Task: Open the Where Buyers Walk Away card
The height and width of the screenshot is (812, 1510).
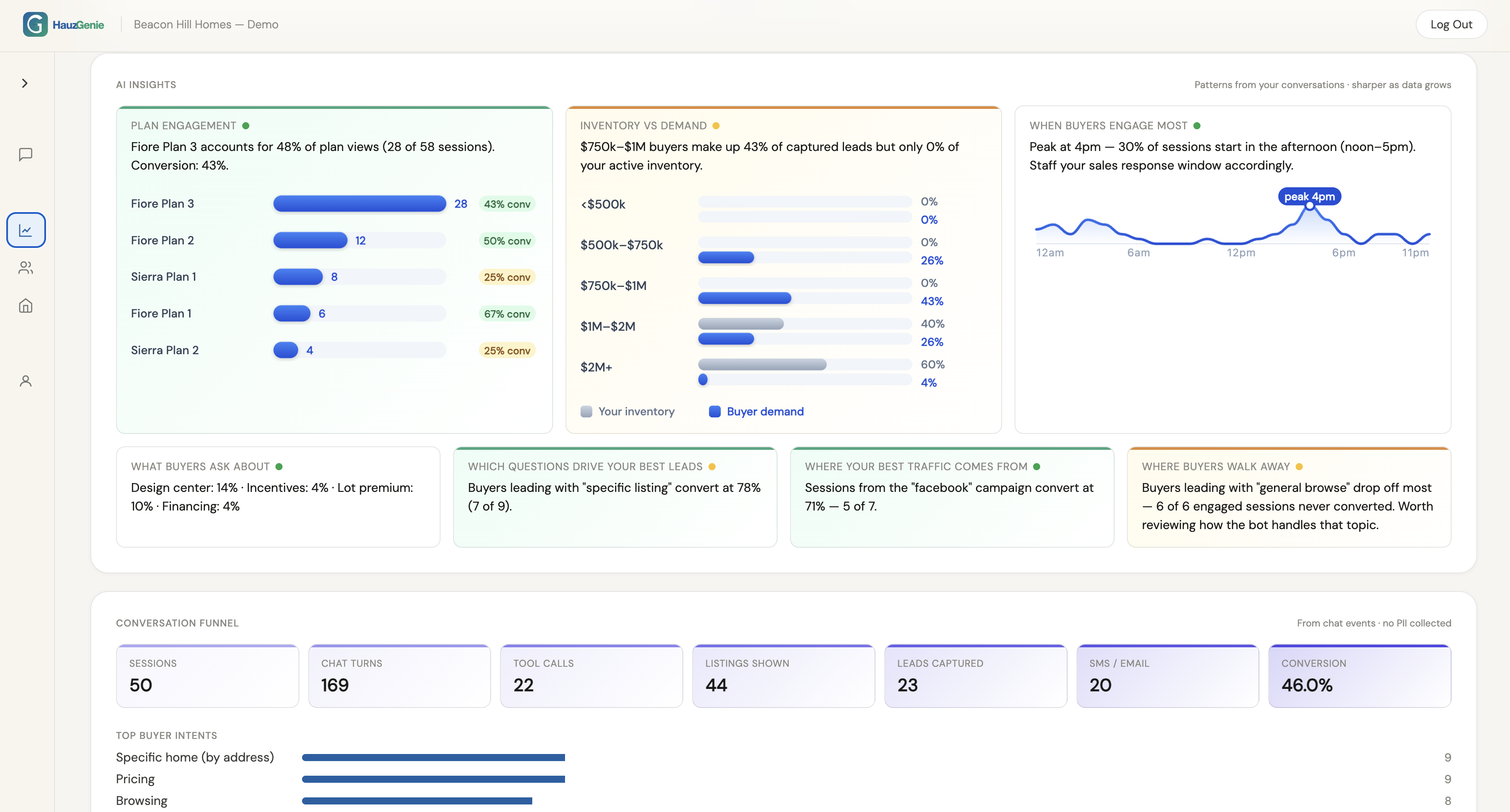Action: [1289, 497]
